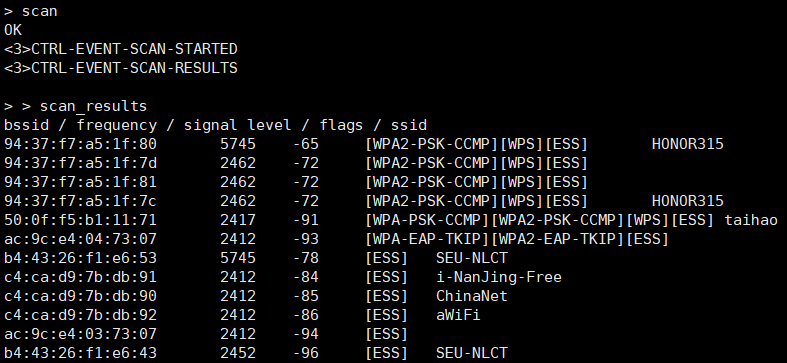Click the flags of the taihao row
The height and width of the screenshot is (363, 787).
click(x=540, y=220)
